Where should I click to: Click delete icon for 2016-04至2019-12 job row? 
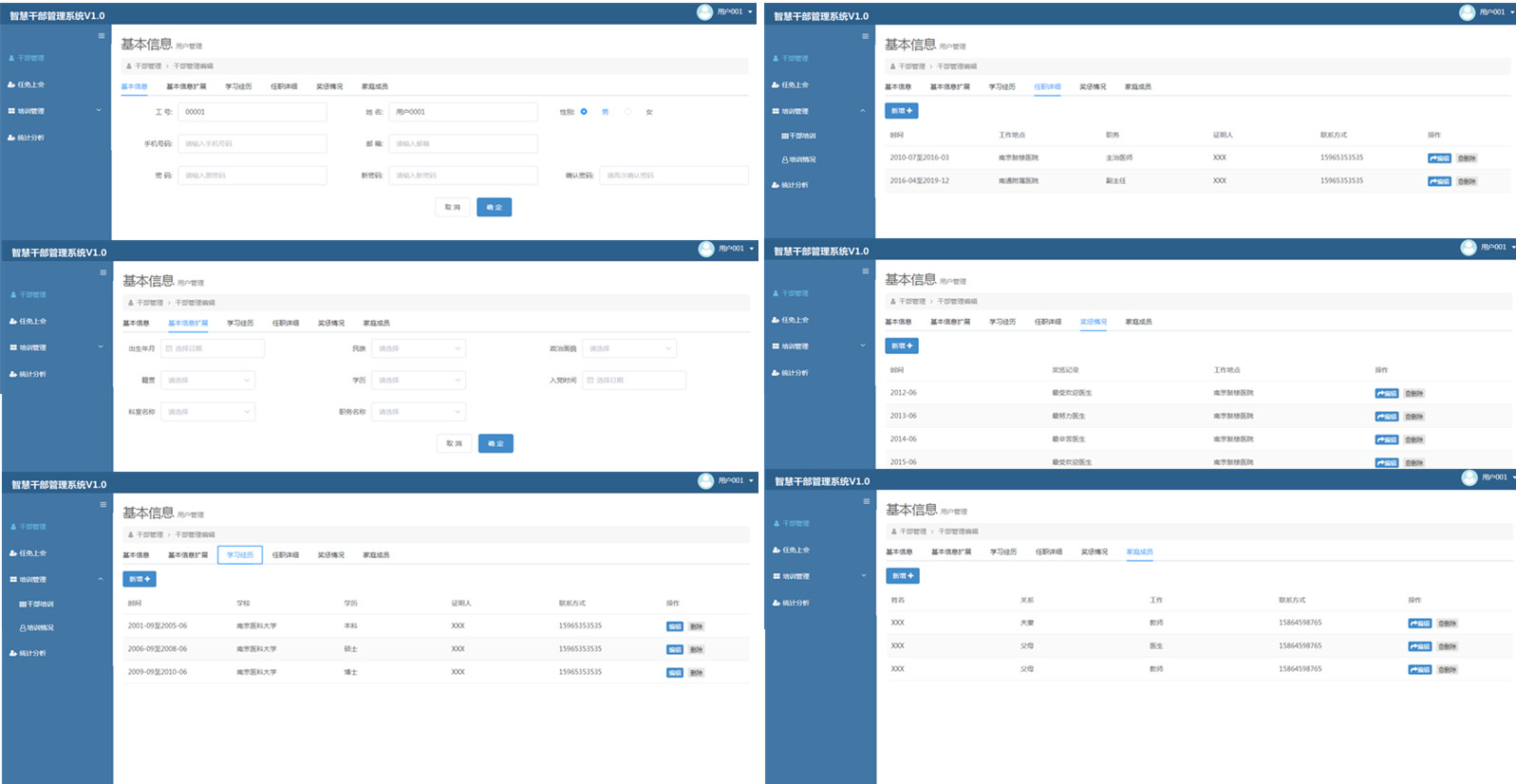point(1467,181)
